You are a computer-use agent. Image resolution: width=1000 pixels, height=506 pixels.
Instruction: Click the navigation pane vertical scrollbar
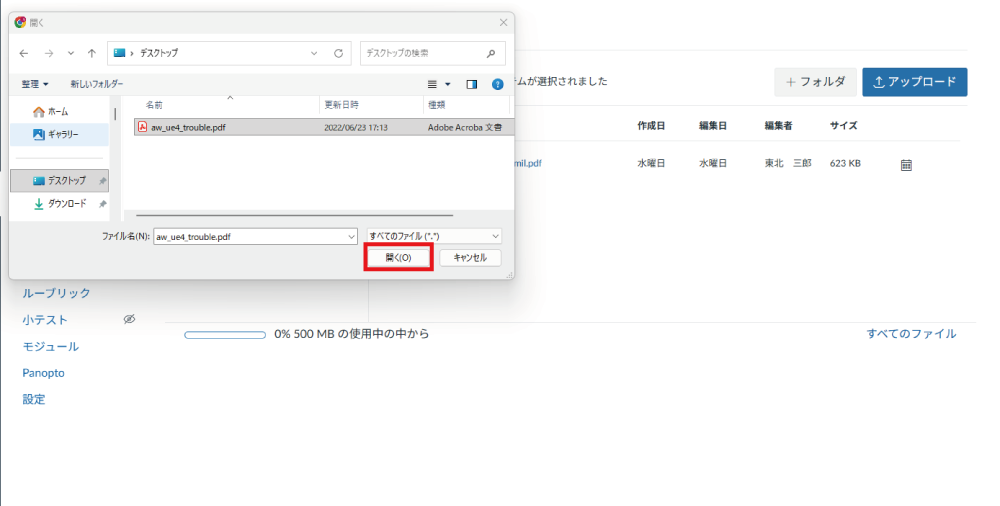pyautogui.click(x=115, y=115)
